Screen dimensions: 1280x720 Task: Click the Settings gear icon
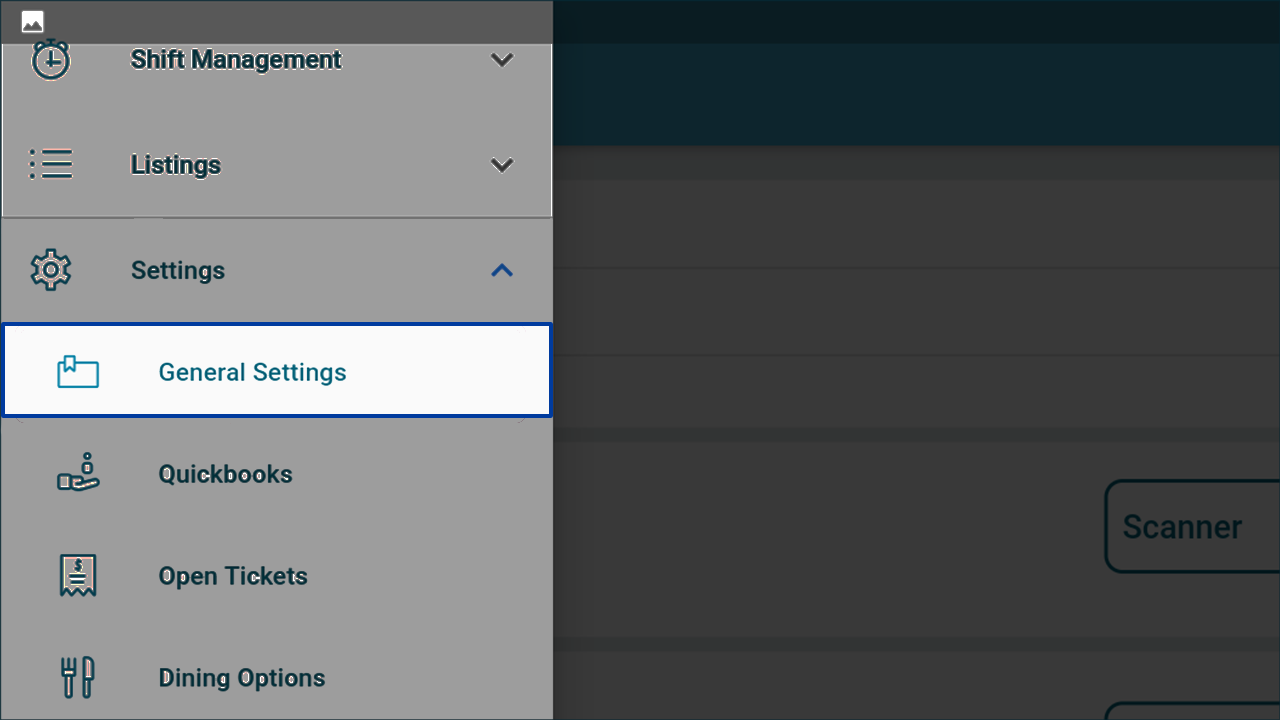pyautogui.click(x=51, y=270)
